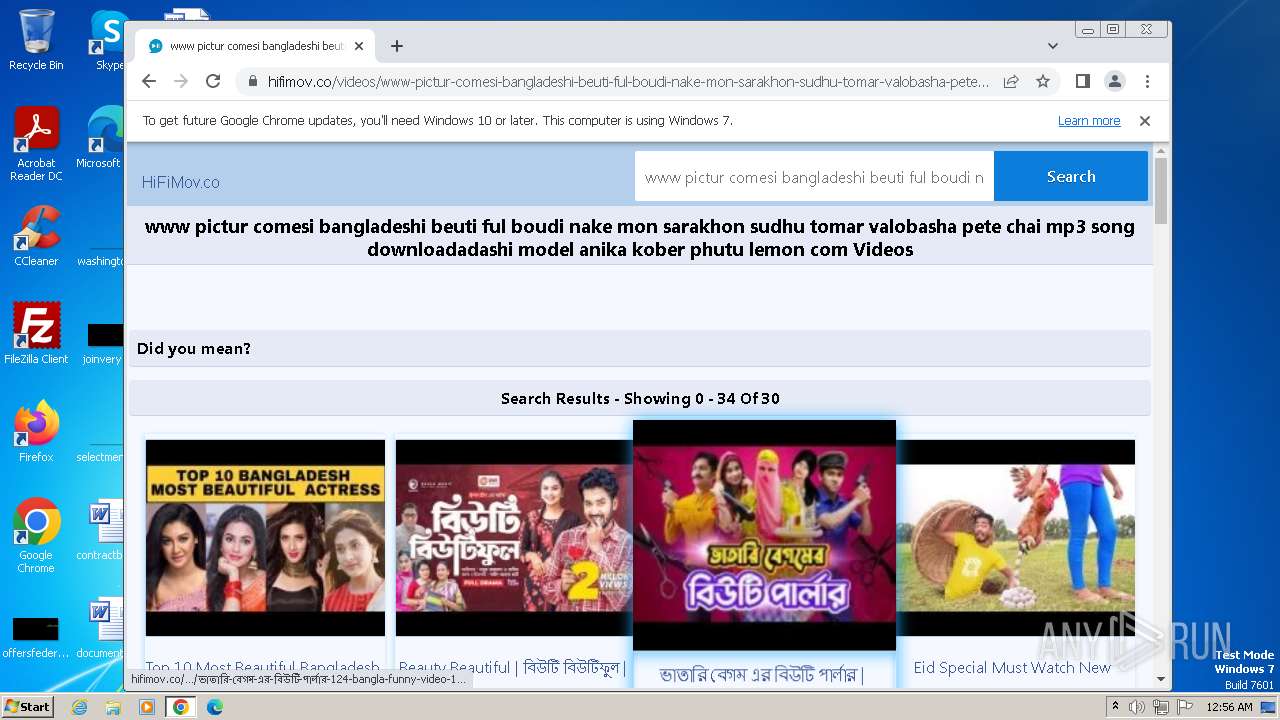This screenshot has height=720, width=1280.
Task: Click the volume speaker tray icon
Action: [1137, 707]
